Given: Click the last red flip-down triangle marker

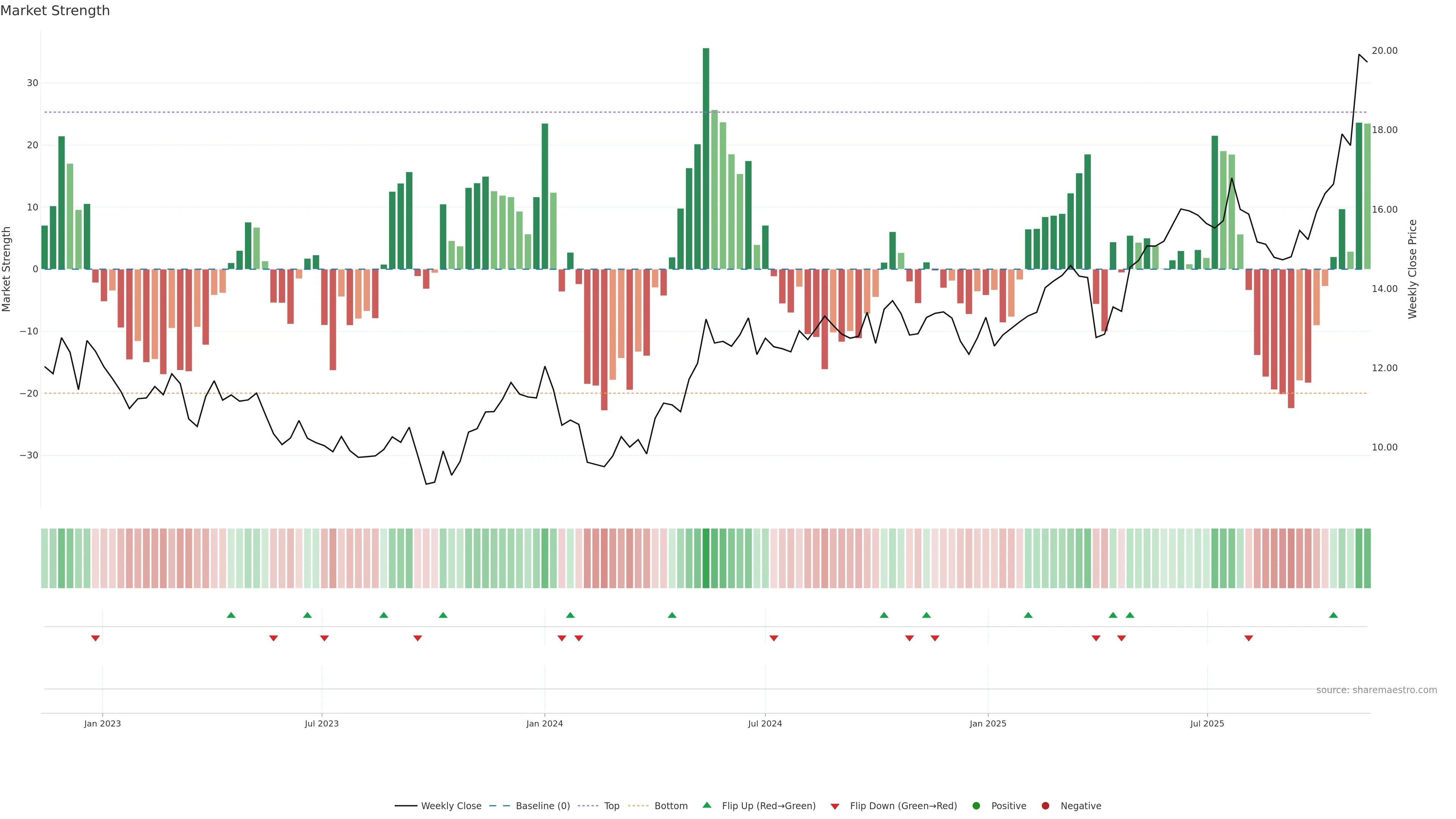Looking at the screenshot, I should point(1249,638).
